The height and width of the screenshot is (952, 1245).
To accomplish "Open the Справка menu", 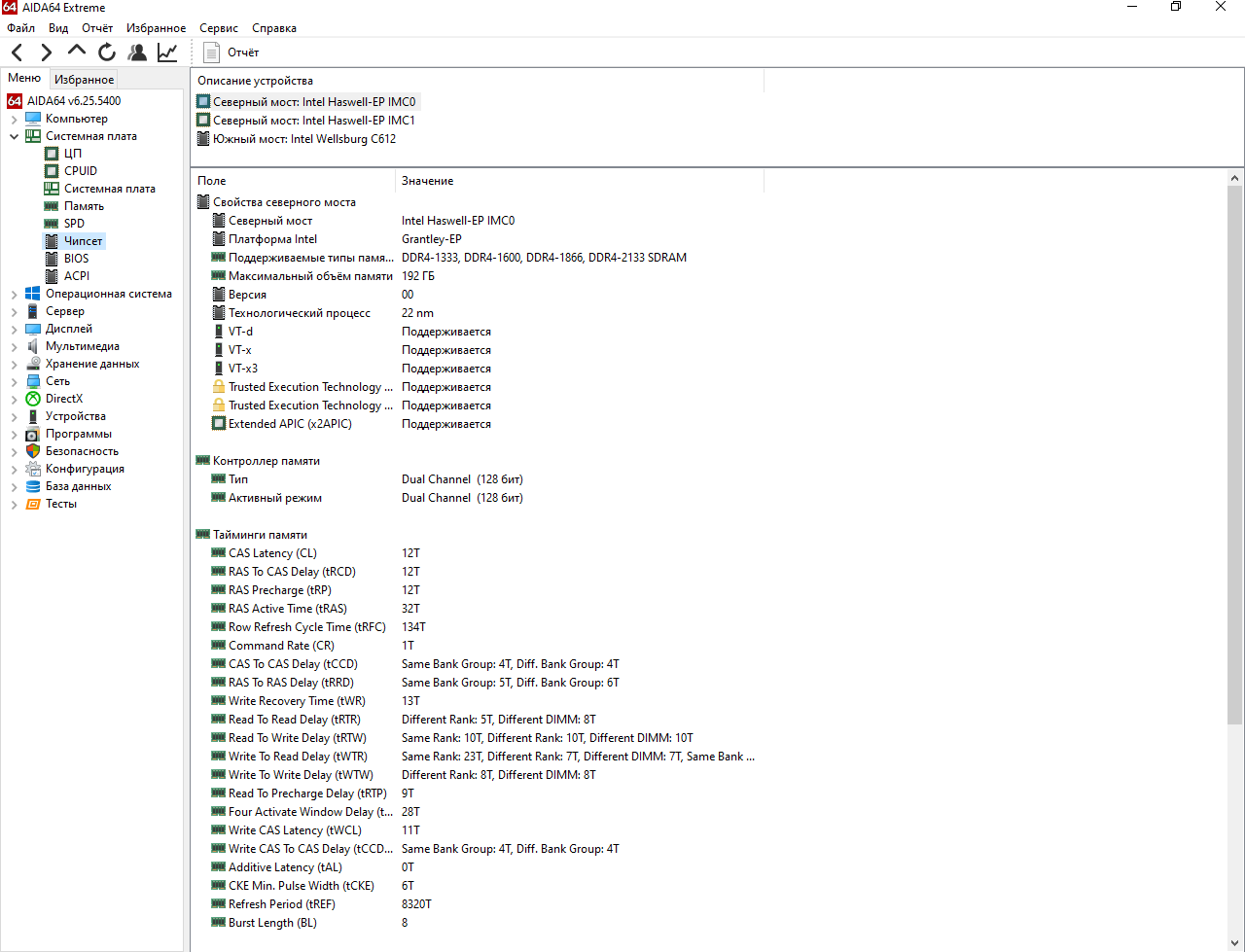I will click(x=274, y=28).
